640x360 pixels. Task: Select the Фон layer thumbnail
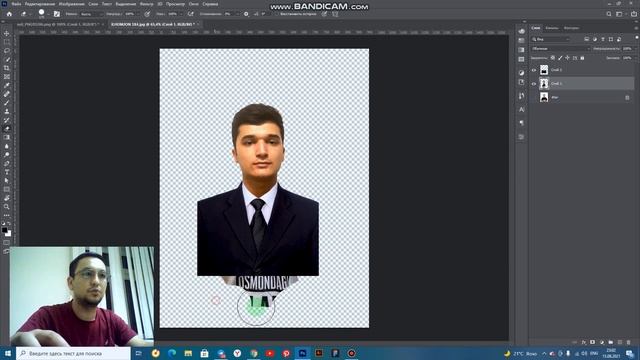pyautogui.click(x=544, y=97)
